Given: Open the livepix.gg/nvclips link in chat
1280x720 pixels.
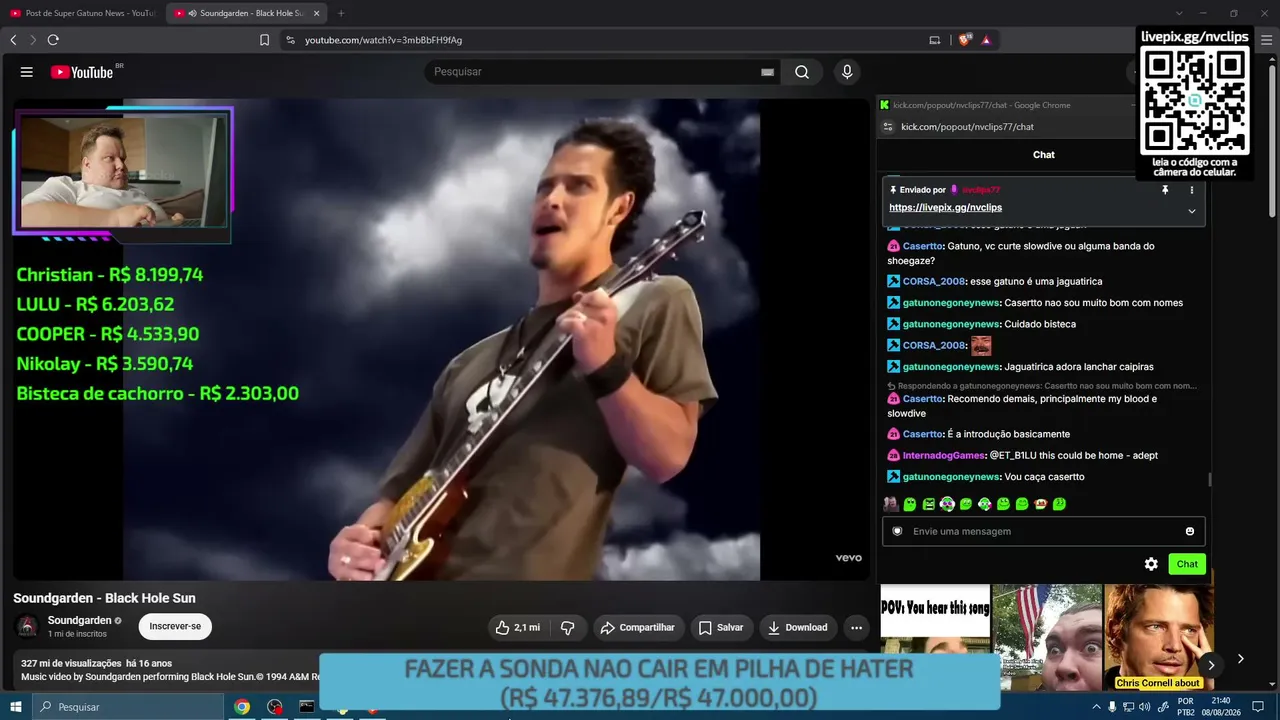Looking at the screenshot, I should [x=945, y=208].
